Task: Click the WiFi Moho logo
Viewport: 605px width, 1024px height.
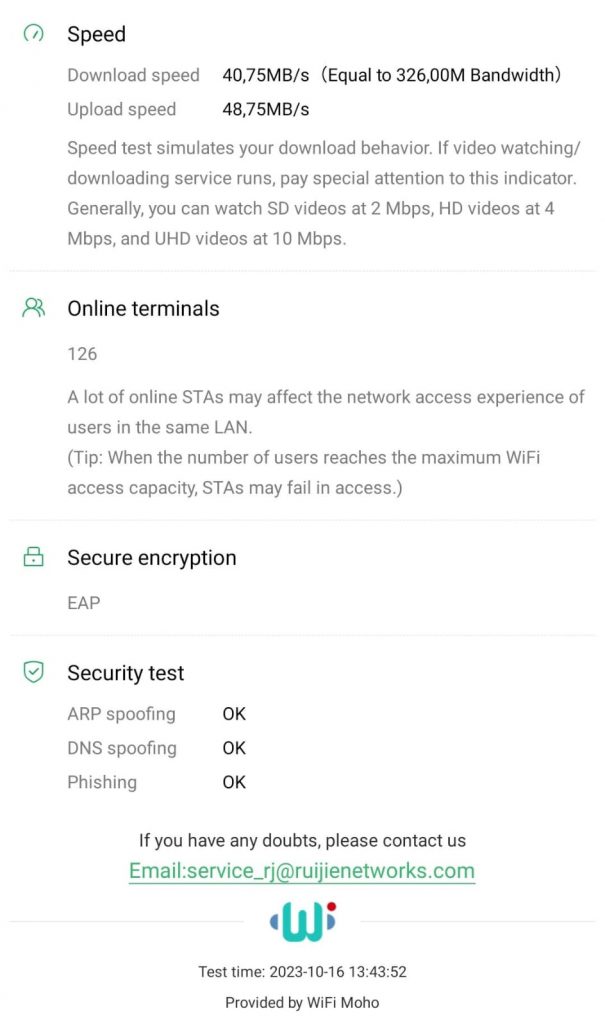Action: tap(302, 921)
